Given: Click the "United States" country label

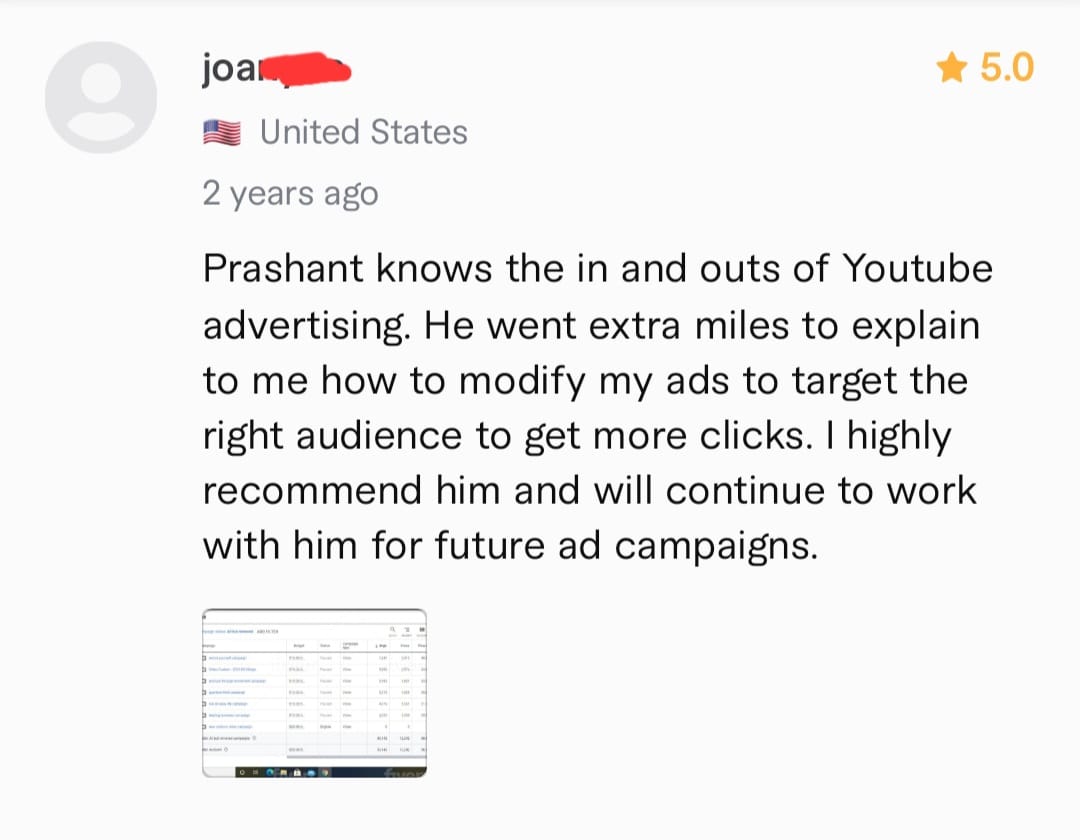Looking at the screenshot, I should pos(364,132).
